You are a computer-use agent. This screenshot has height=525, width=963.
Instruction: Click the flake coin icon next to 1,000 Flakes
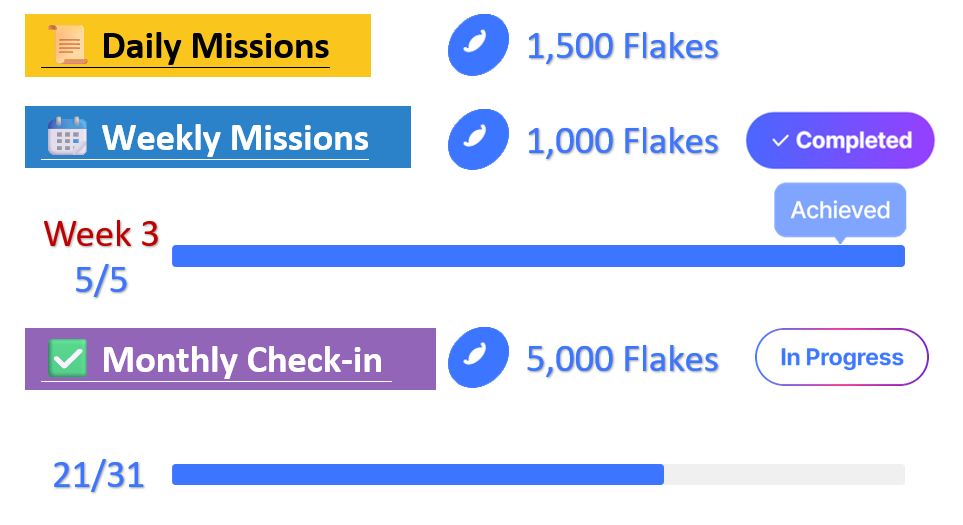tap(478, 139)
